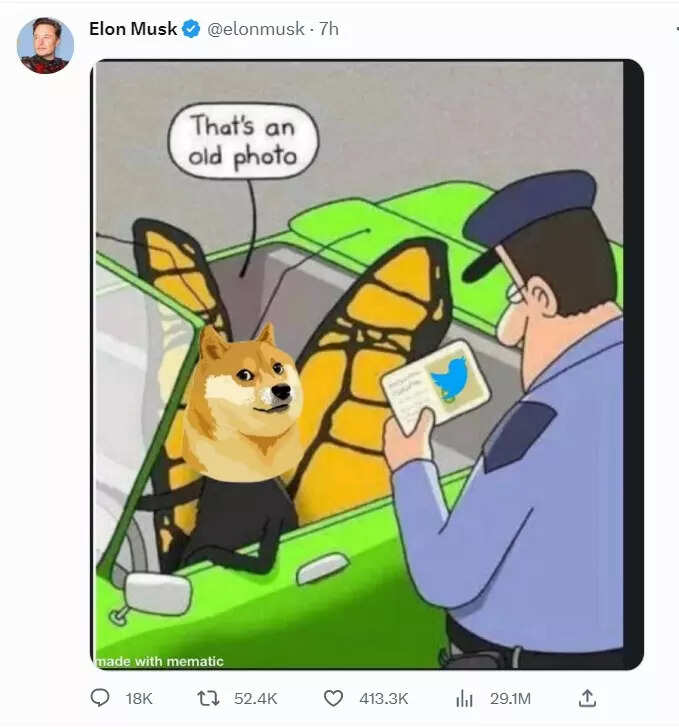
Task: Open the view analytics bar chart icon
Action: pyautogui.click(x=464, y=698)
